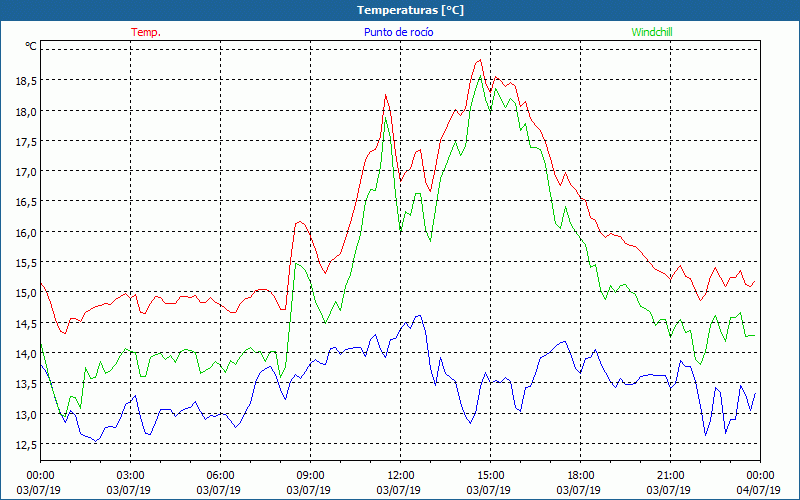Click the 14,0 y-axis value
Viewport: 800px width, 500px height.
[x=24, y=354]
